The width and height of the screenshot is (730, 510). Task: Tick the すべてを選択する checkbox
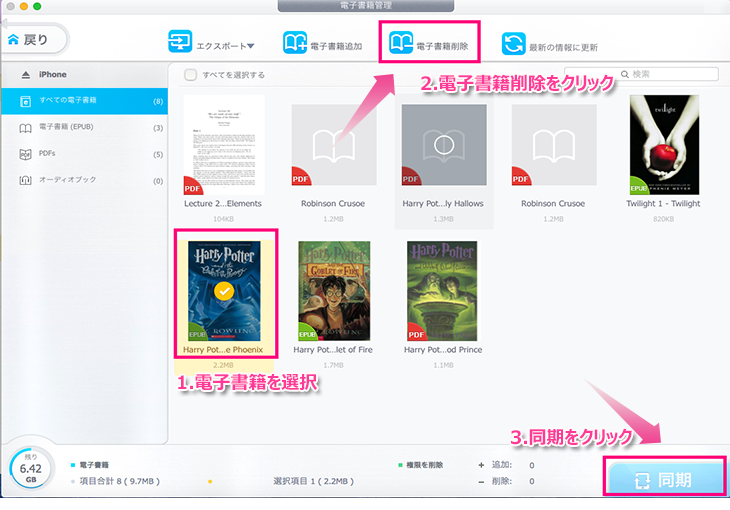tap(190, 75)
